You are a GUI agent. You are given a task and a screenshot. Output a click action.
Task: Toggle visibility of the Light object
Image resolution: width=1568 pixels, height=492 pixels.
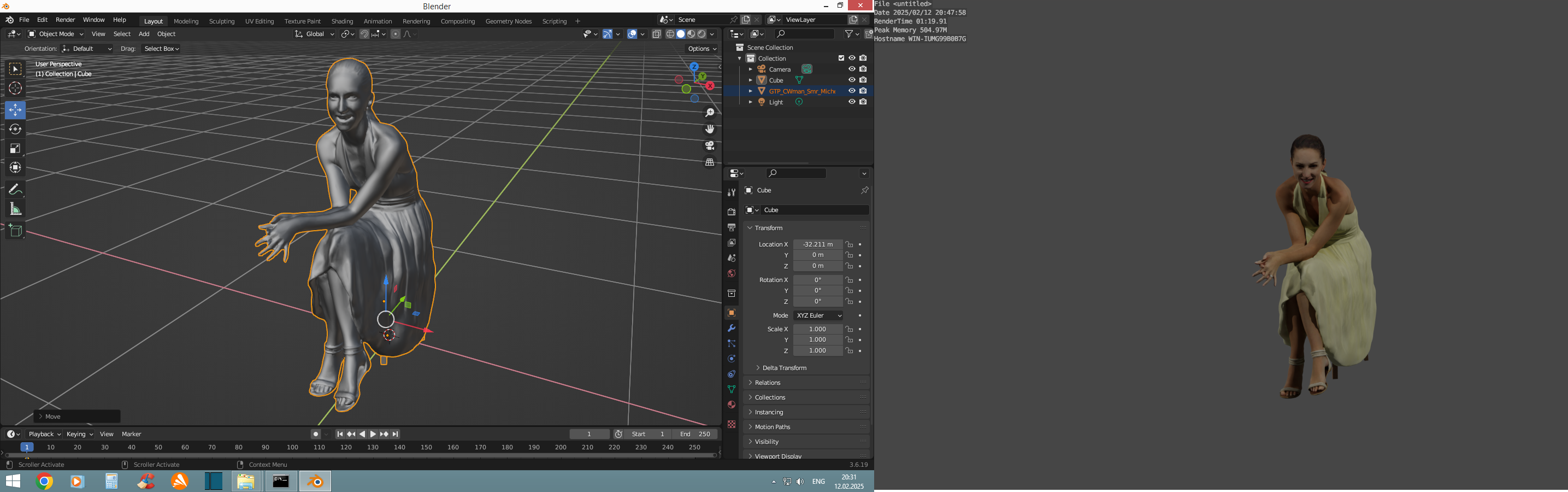(x=852, y=102)
